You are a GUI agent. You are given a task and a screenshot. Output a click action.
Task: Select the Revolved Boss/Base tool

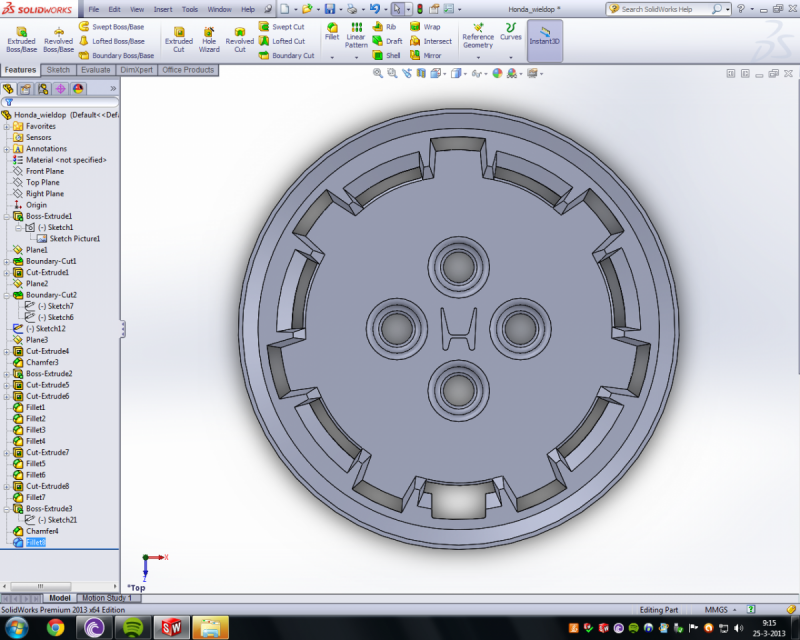coord(58,40)
